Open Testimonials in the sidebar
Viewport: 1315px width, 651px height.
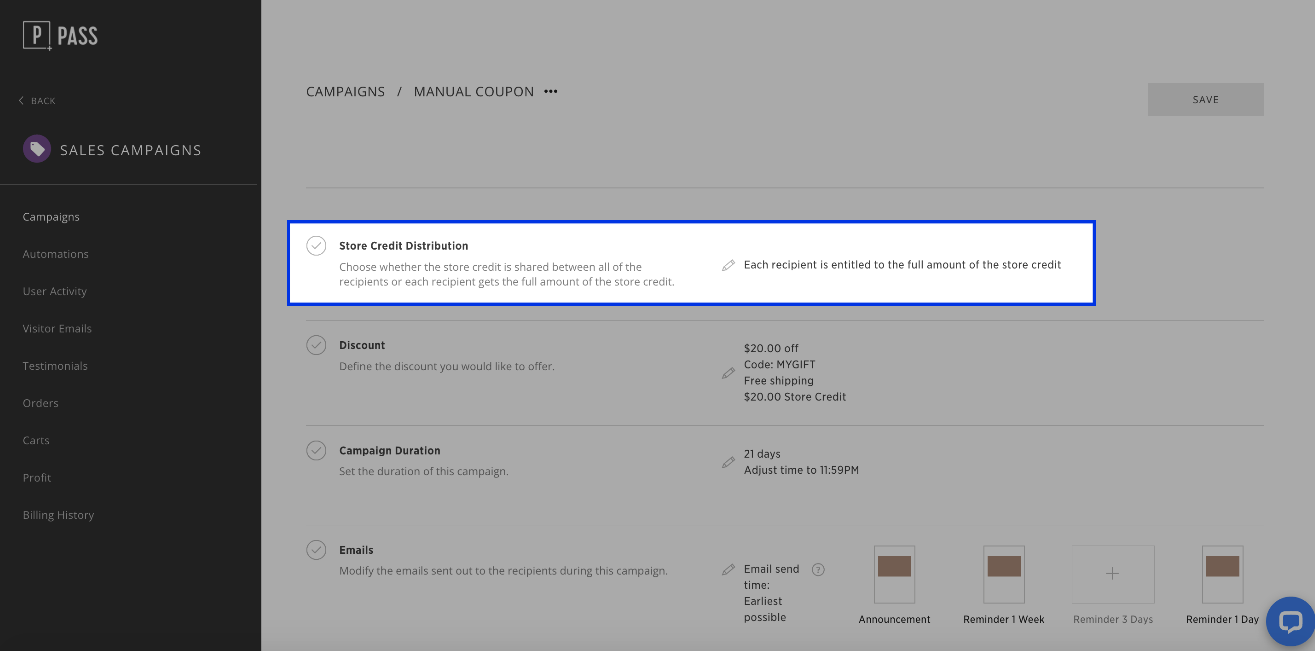point(55,366)
